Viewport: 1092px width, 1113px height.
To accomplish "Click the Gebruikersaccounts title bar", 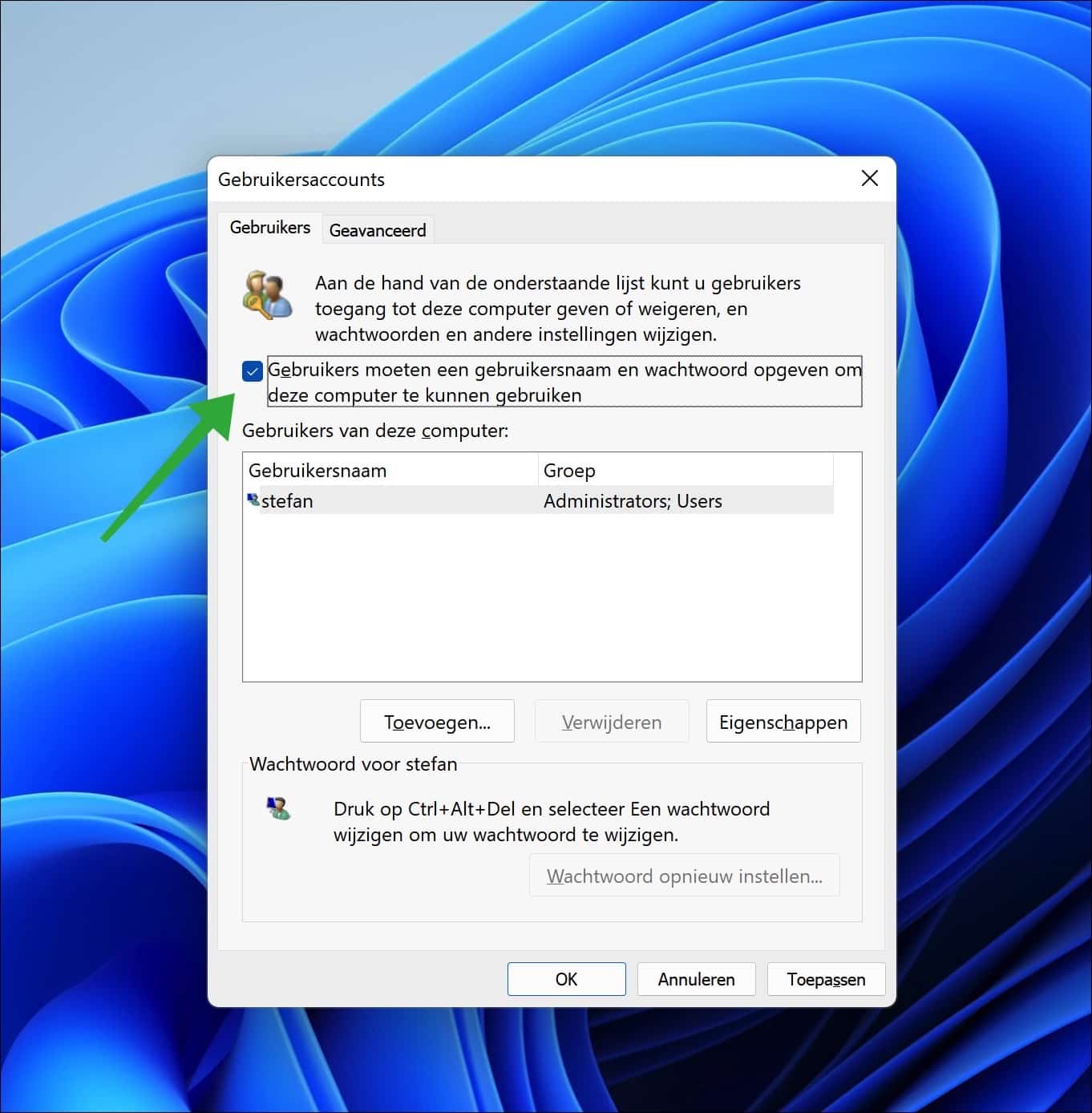I will click(481, 179).
